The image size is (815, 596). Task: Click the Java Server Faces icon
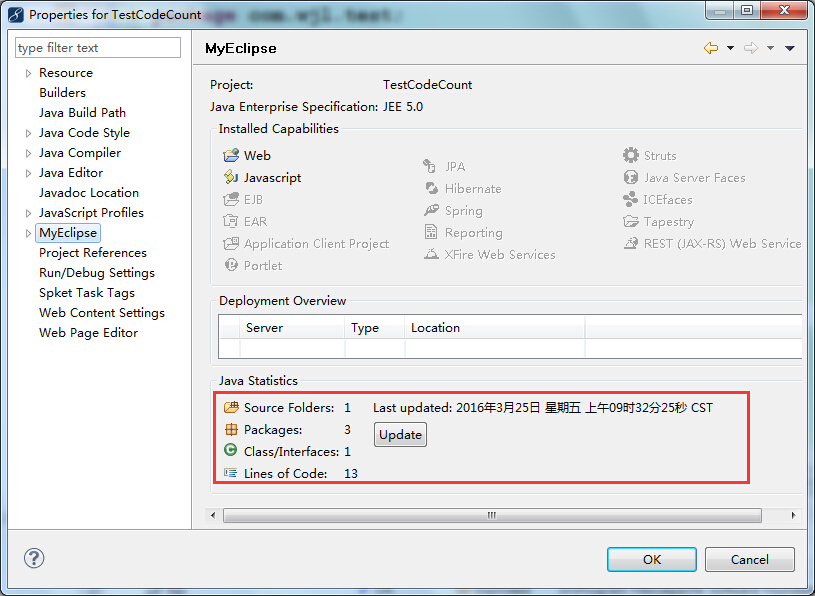630,178
